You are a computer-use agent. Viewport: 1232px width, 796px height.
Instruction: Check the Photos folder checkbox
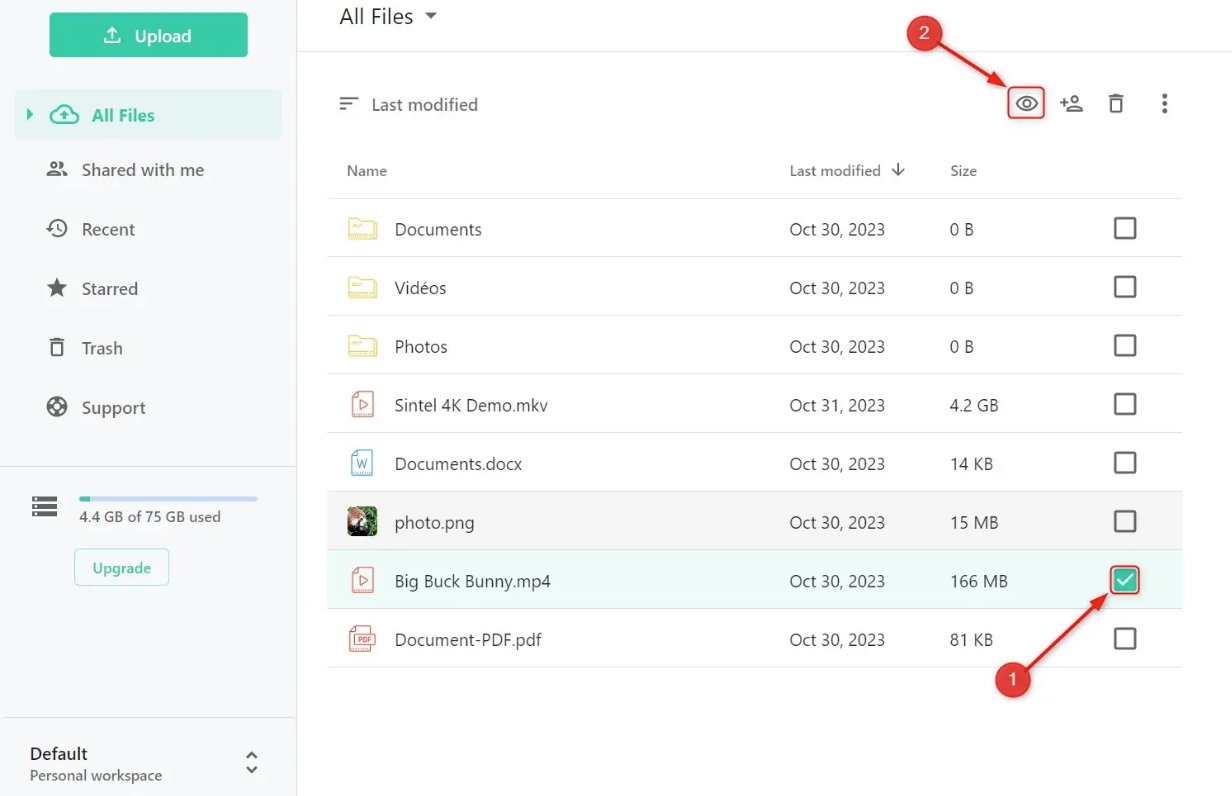pos(1125,346)
